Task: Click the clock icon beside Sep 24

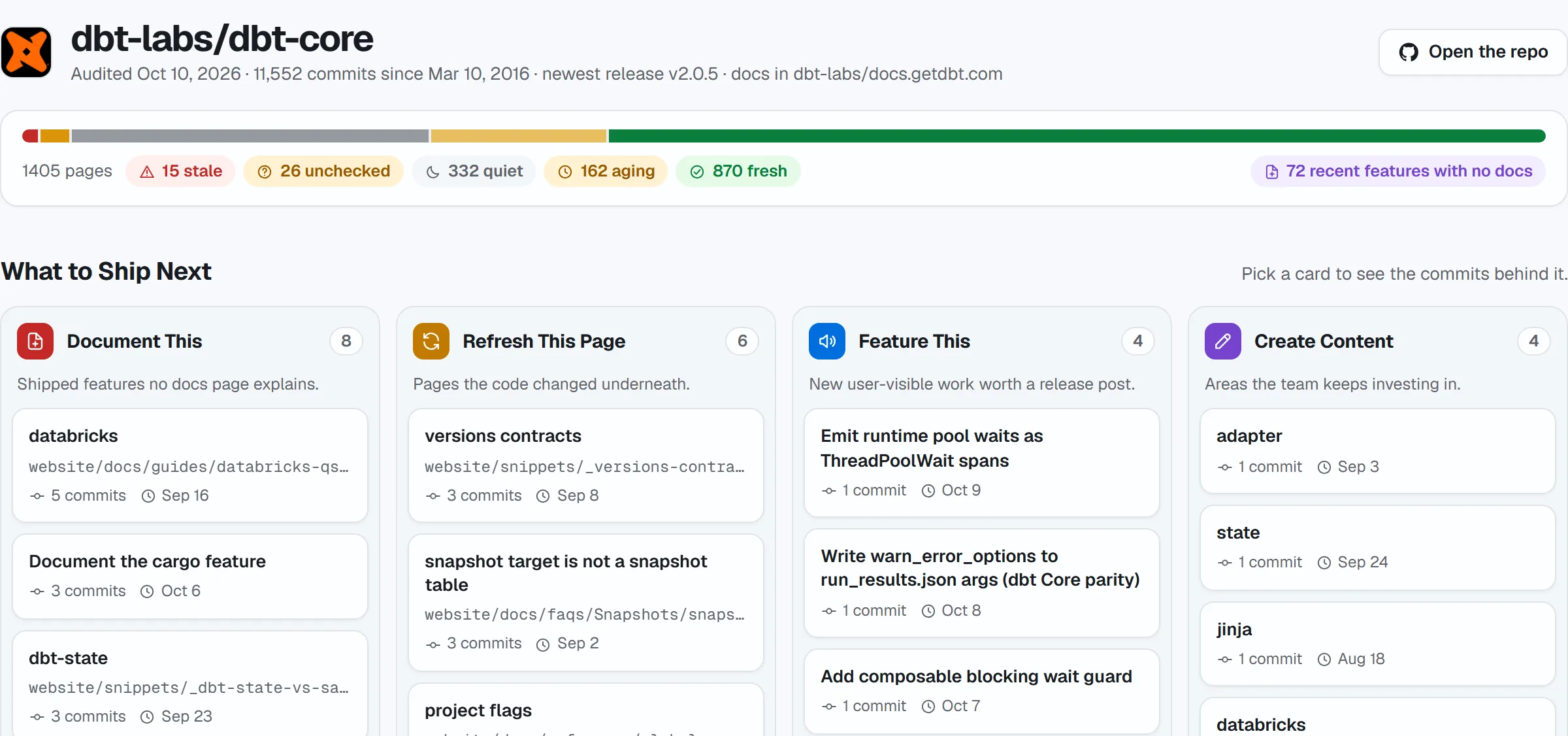Action: (x=1324, y=563)
